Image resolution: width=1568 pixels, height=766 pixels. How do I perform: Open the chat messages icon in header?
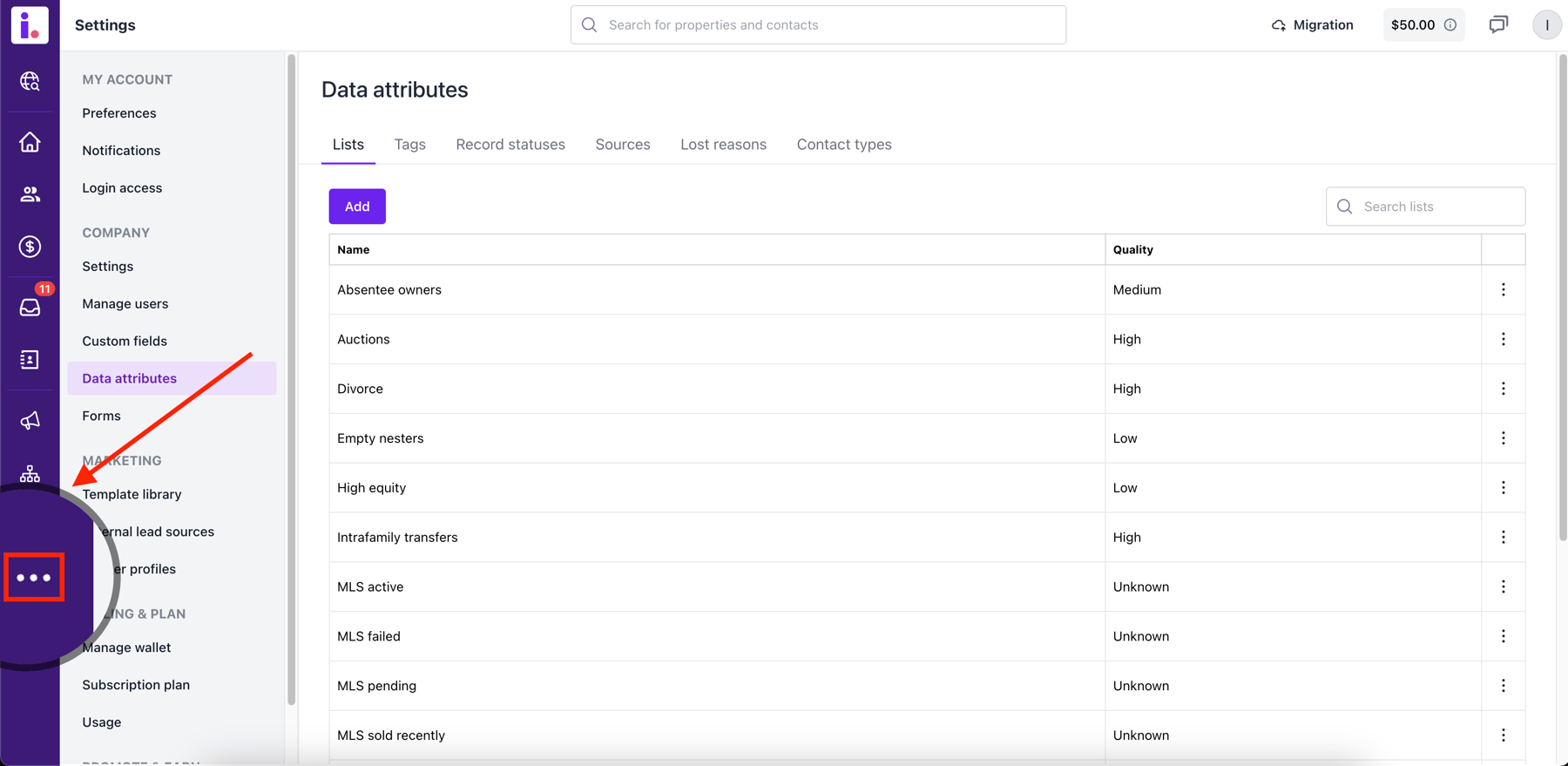point(1498,24)
